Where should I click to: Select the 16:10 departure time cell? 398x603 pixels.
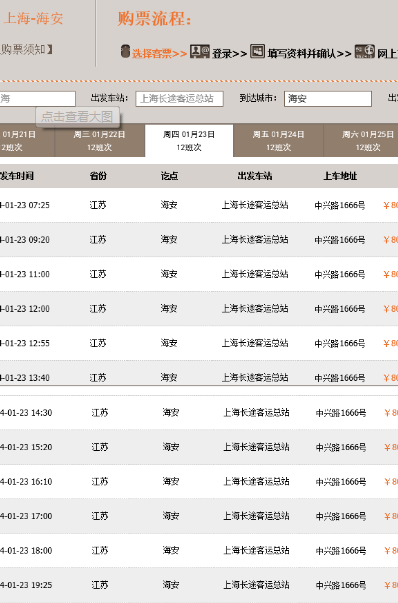26,481
